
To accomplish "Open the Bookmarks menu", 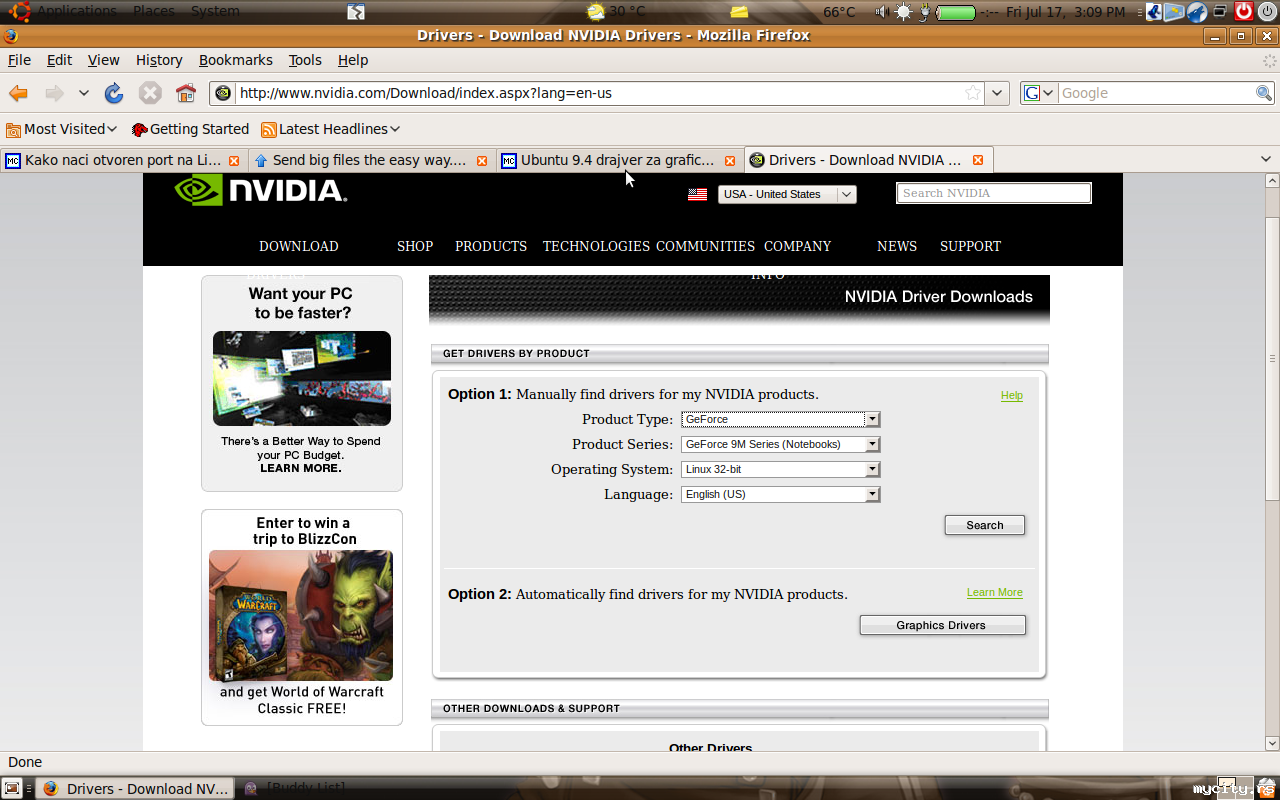I will [236, 60].
